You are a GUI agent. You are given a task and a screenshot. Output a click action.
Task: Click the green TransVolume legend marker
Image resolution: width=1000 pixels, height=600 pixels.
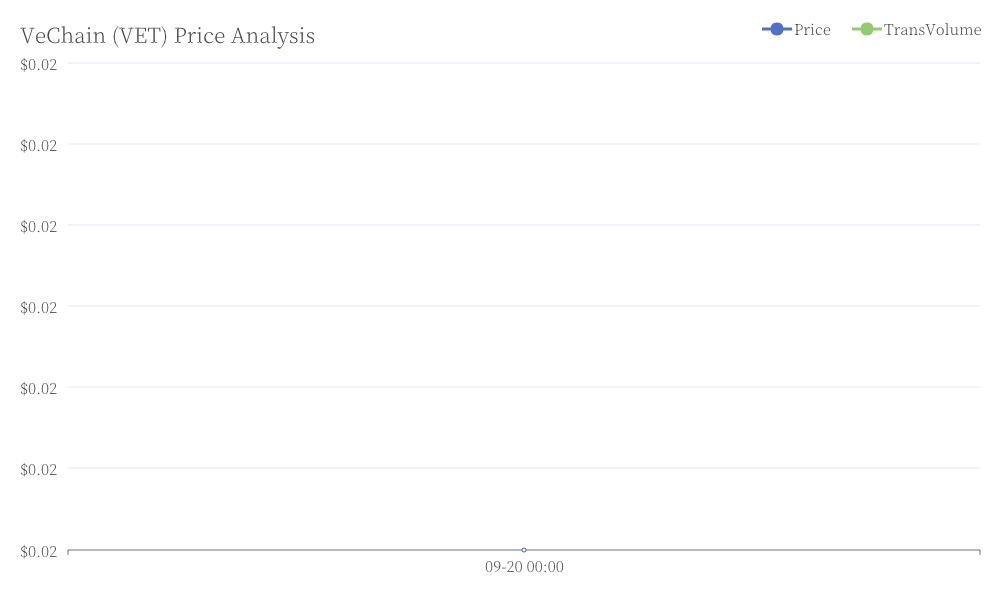tap(866, 29)
